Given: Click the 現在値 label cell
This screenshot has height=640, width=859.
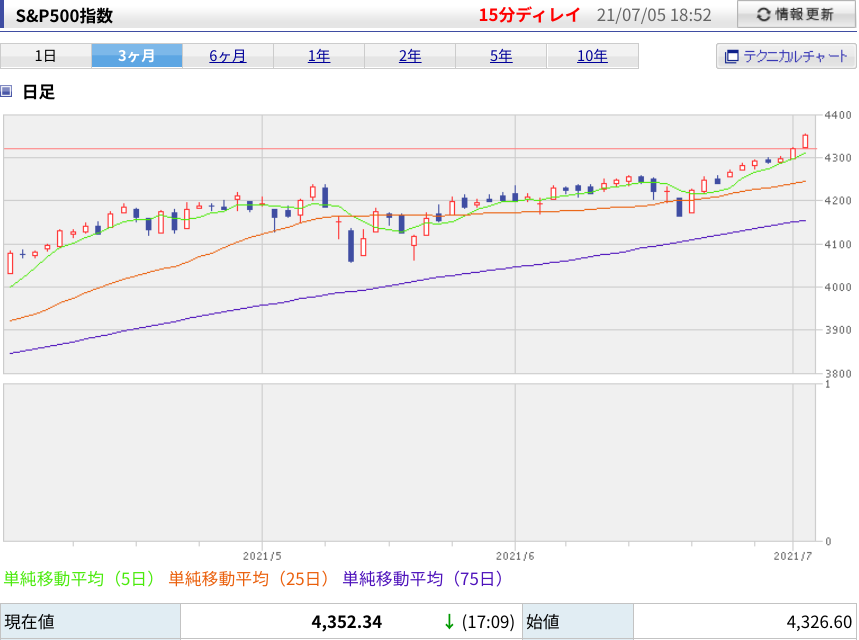Looking at the screenshot, I should pyautogui.click(x=90, y=622).
